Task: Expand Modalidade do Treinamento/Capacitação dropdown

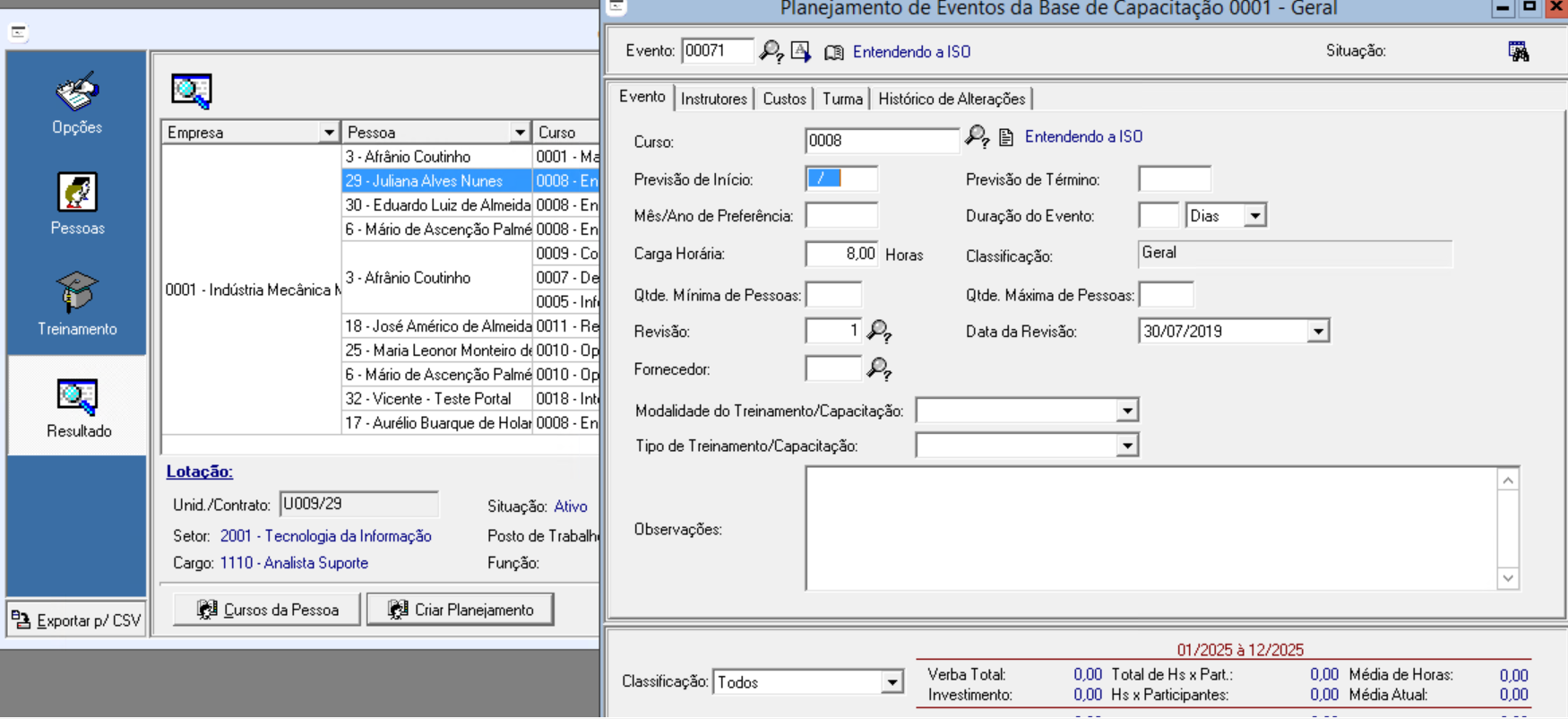Action: pyautogui.click(x=1127, y=411)
